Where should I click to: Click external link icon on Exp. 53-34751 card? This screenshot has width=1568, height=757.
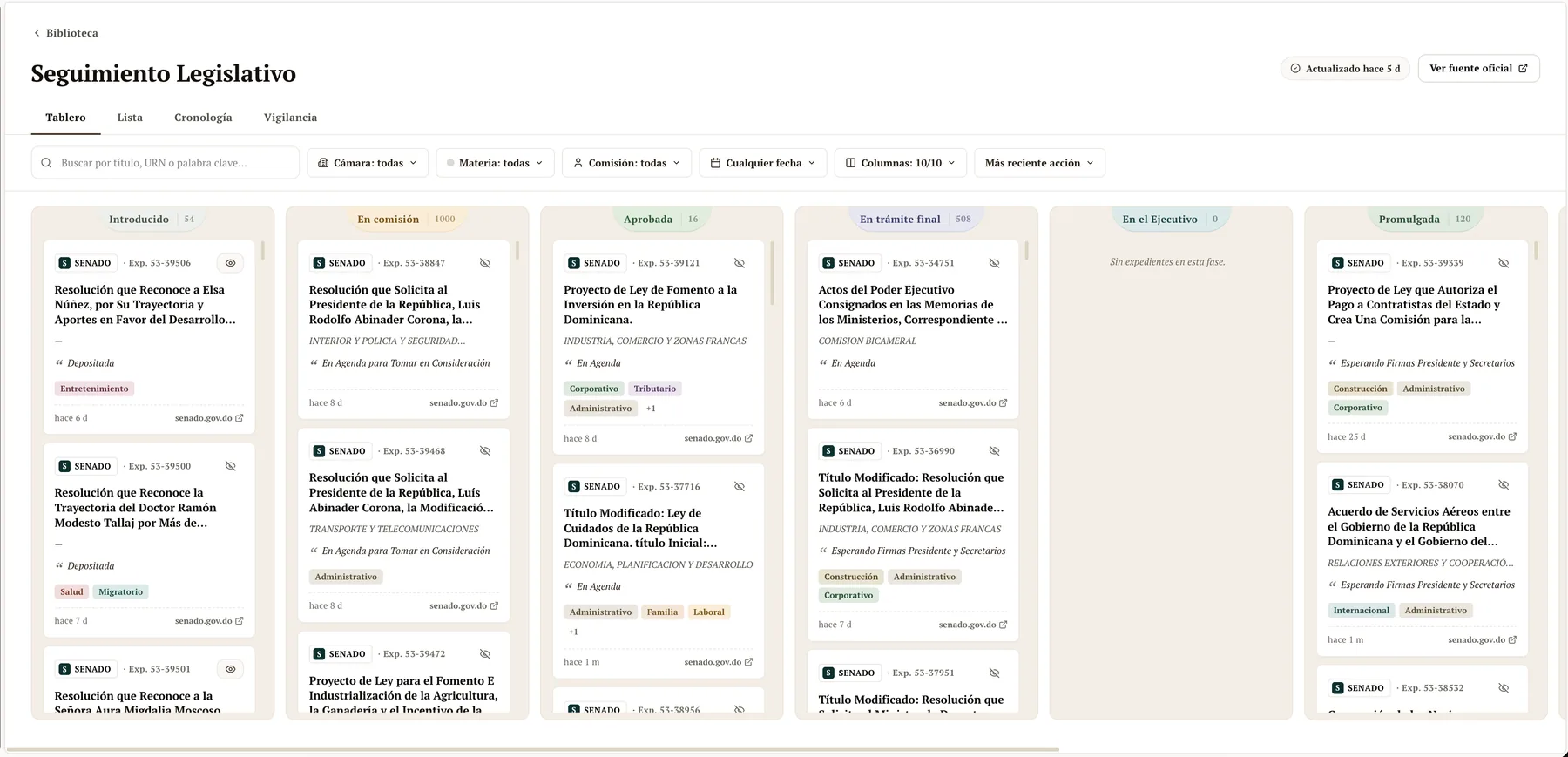pyautogui.click(x=1004, y=403)
